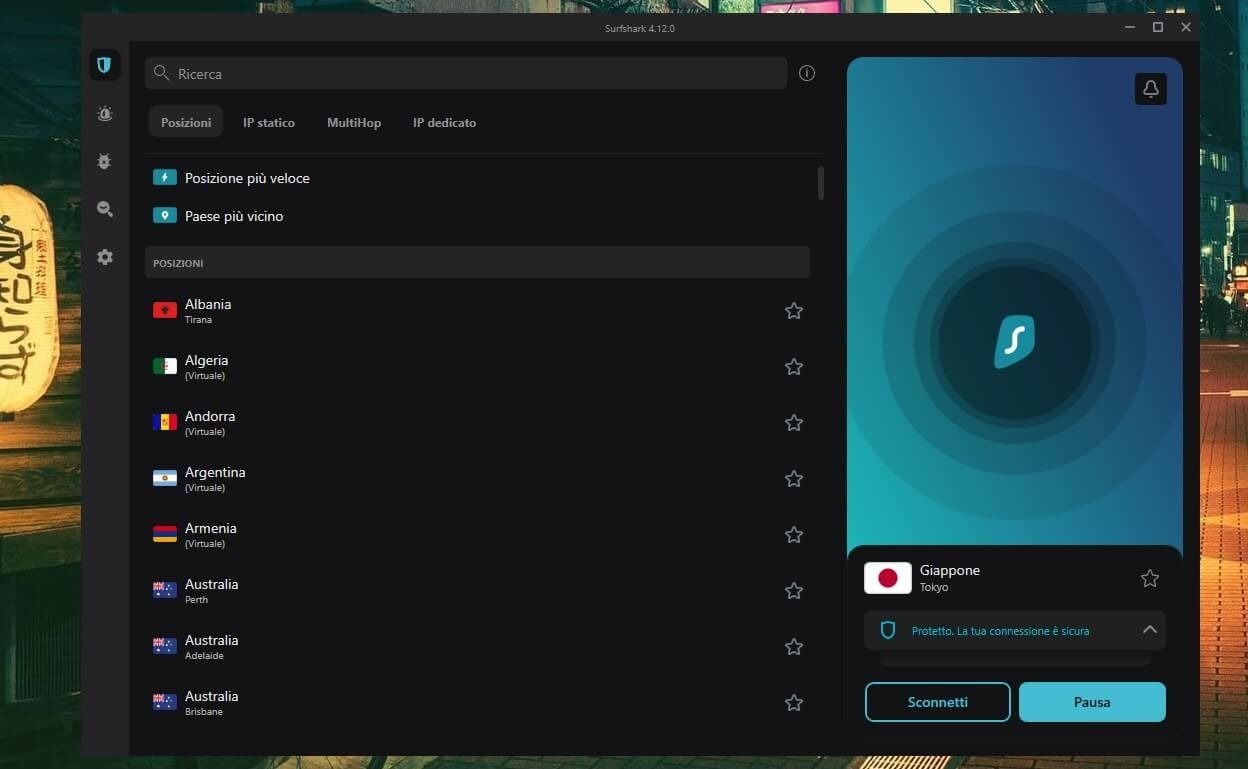Open the Antivirus bug sidebar icon
The image size is (1248, 769).
click(104, 161)
